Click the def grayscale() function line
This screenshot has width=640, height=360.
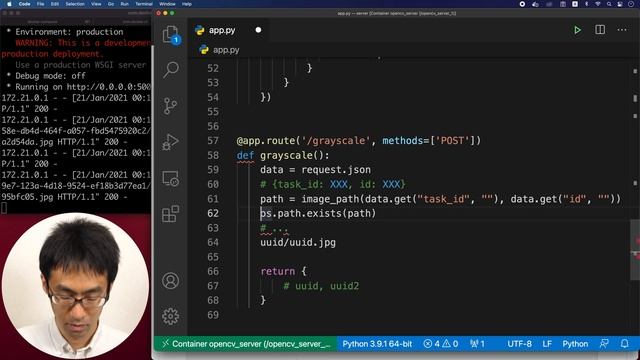point(283,156)
